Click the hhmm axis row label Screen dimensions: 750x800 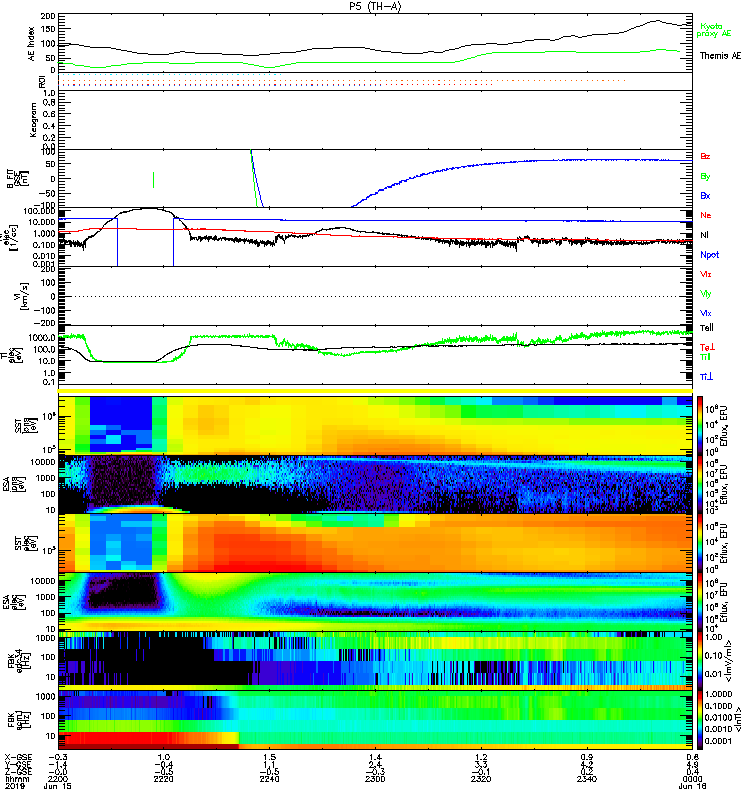[16, 779]
